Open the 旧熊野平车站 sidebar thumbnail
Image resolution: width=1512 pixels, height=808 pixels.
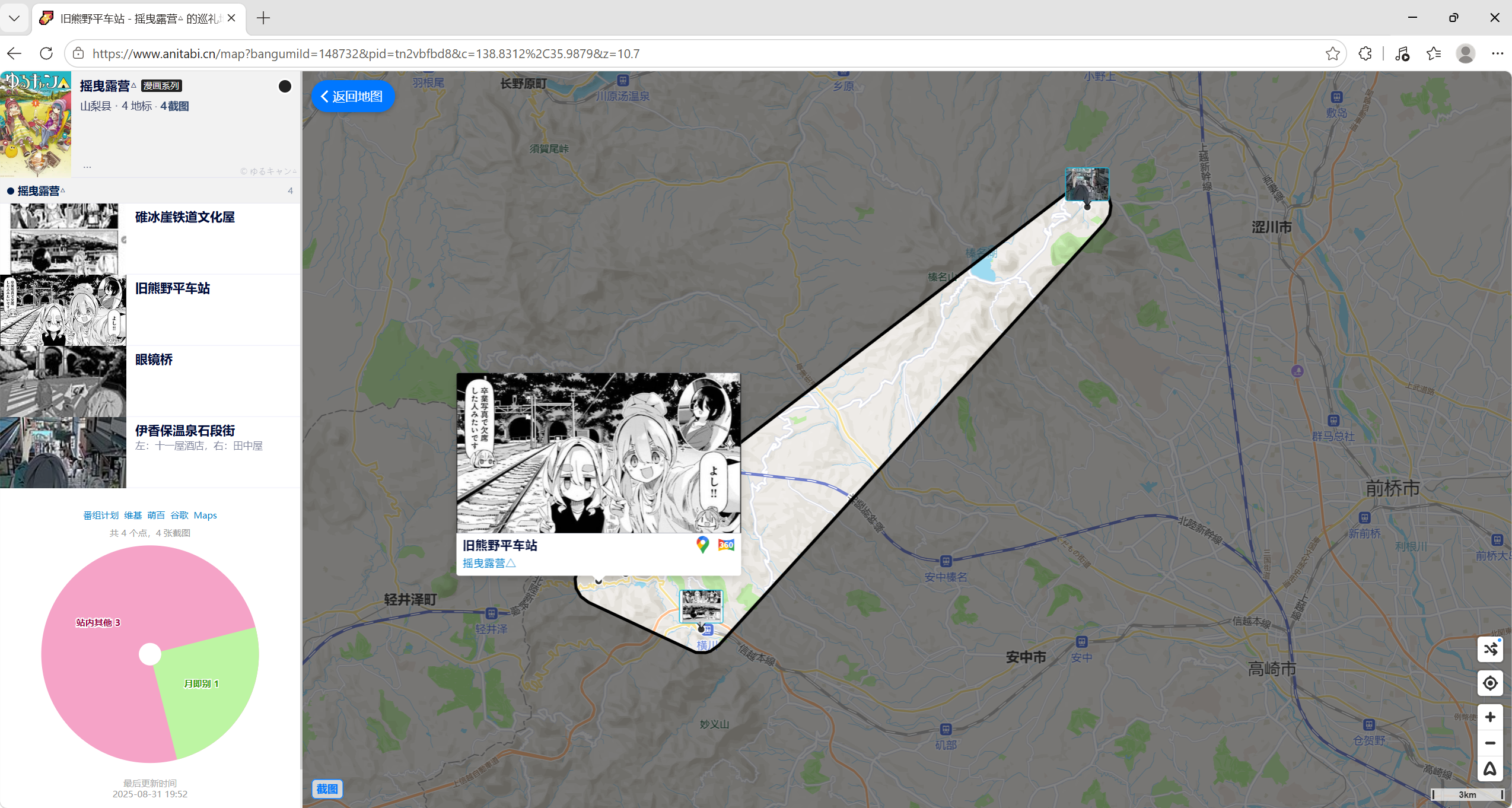click(x=63, y=310)
